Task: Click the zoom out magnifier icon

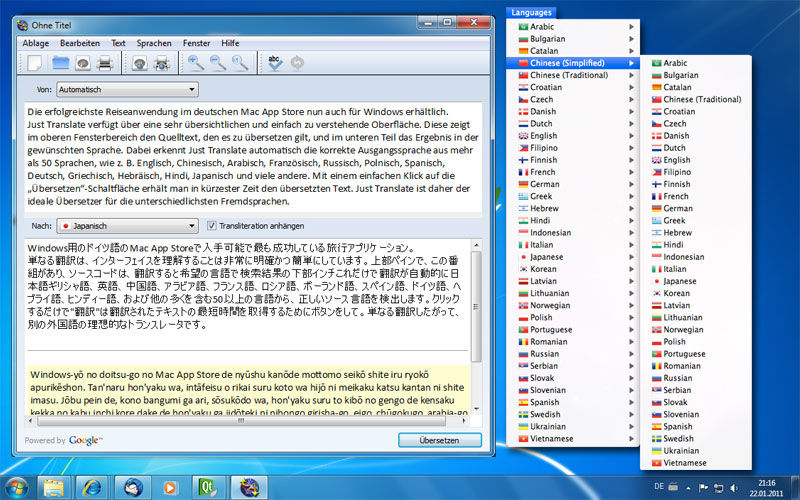Action: click(218, 63)
